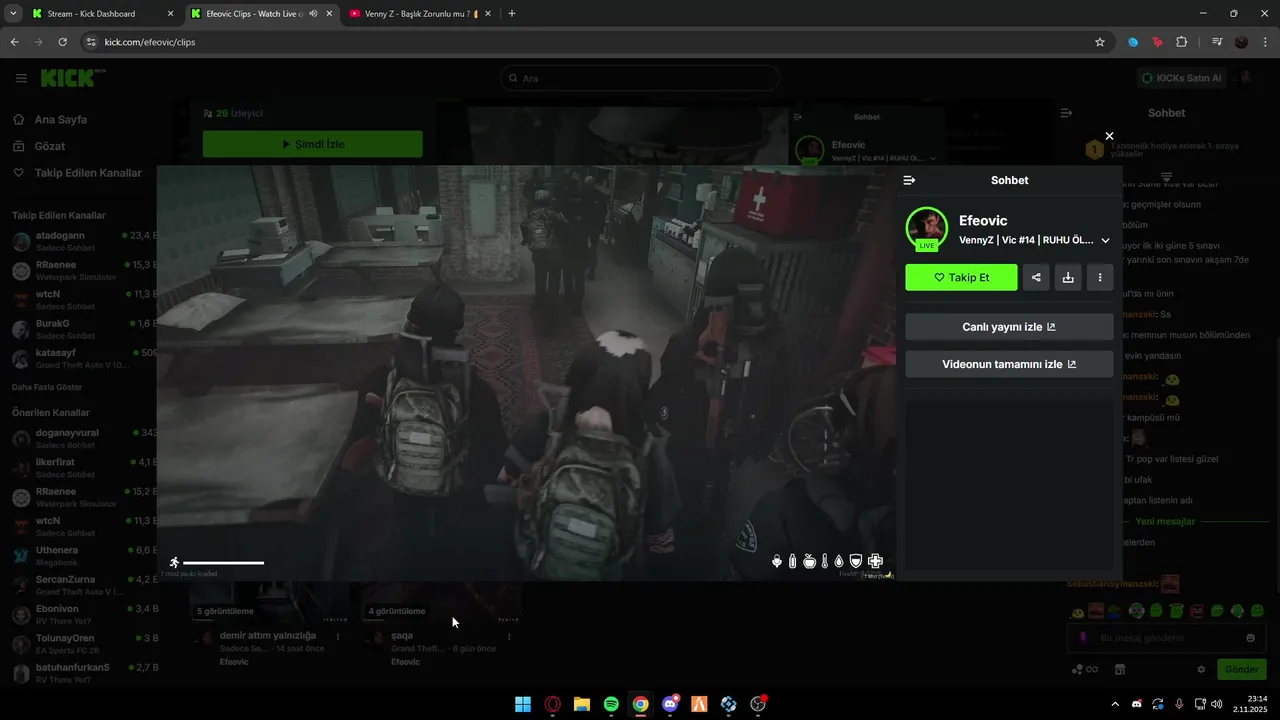1280x720 pixels.
Task: Open ilkerfirat recommended channel
Action: point(84,468)
